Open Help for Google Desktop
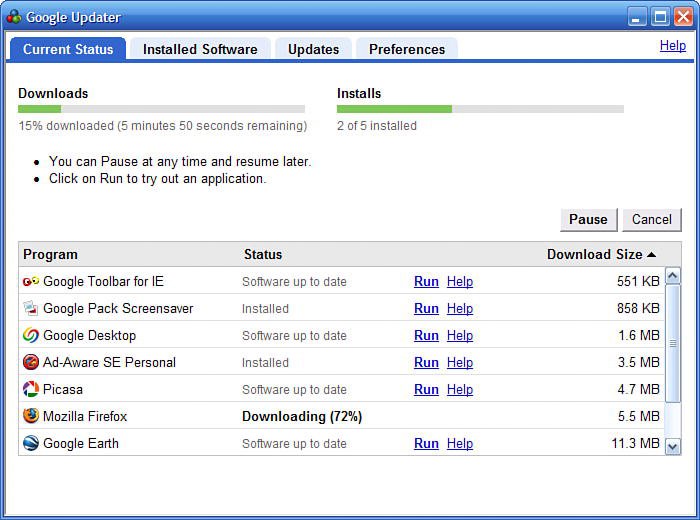 (460, 336)
